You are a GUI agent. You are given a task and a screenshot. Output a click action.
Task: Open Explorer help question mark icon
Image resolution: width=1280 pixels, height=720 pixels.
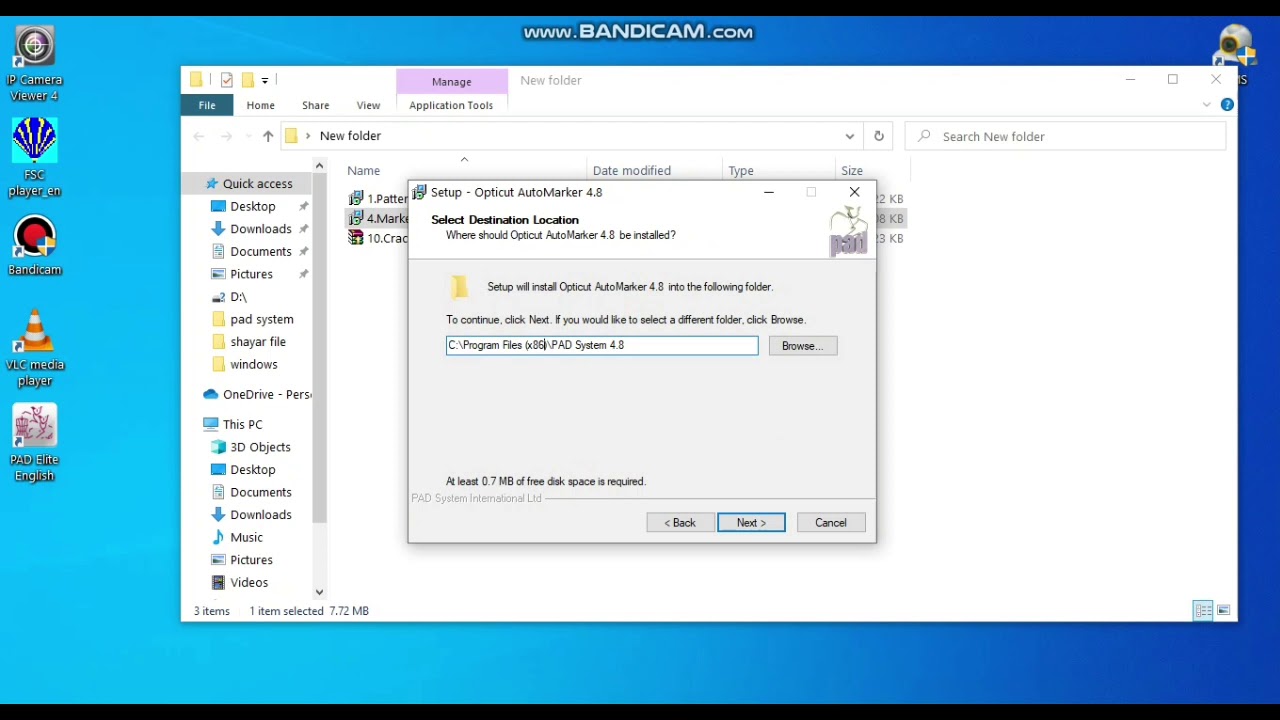(1227, 105)
